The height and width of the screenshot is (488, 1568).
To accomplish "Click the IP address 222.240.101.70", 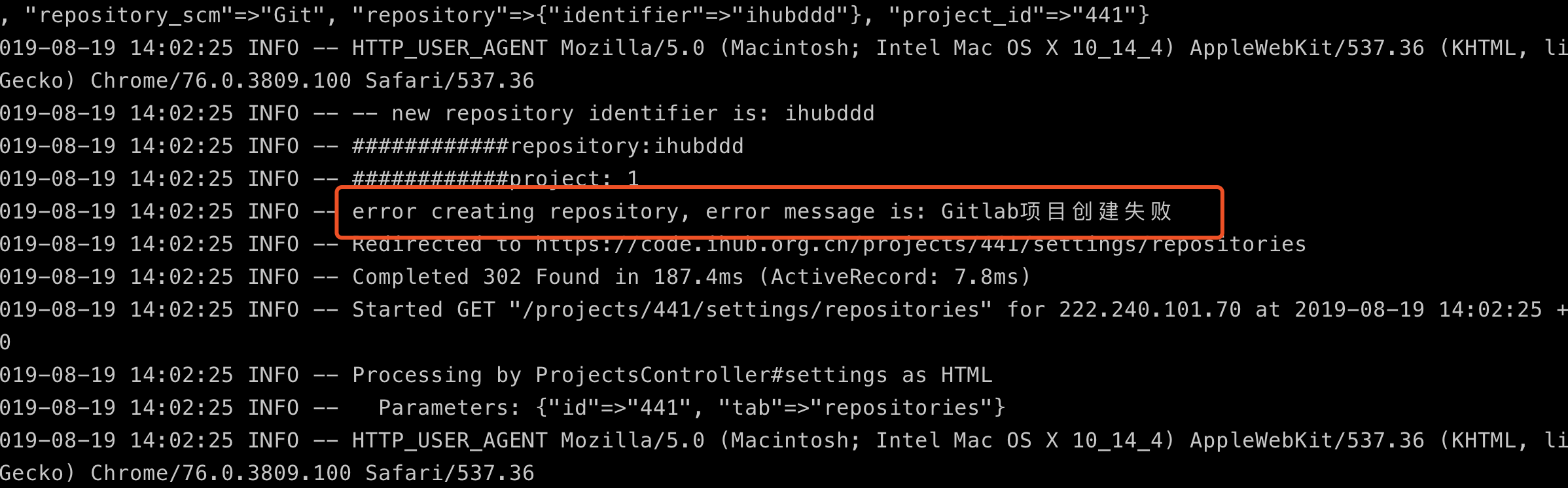I will (1150, 310).
